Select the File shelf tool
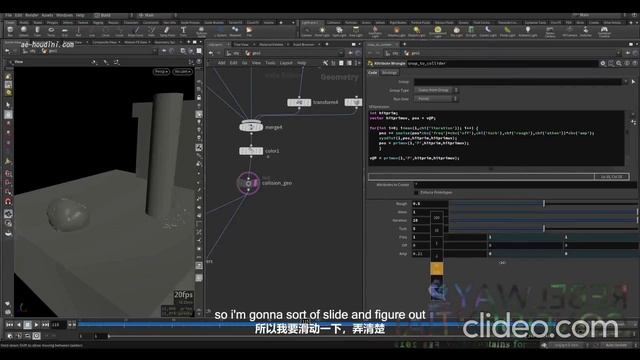 [x=249, y=31]
